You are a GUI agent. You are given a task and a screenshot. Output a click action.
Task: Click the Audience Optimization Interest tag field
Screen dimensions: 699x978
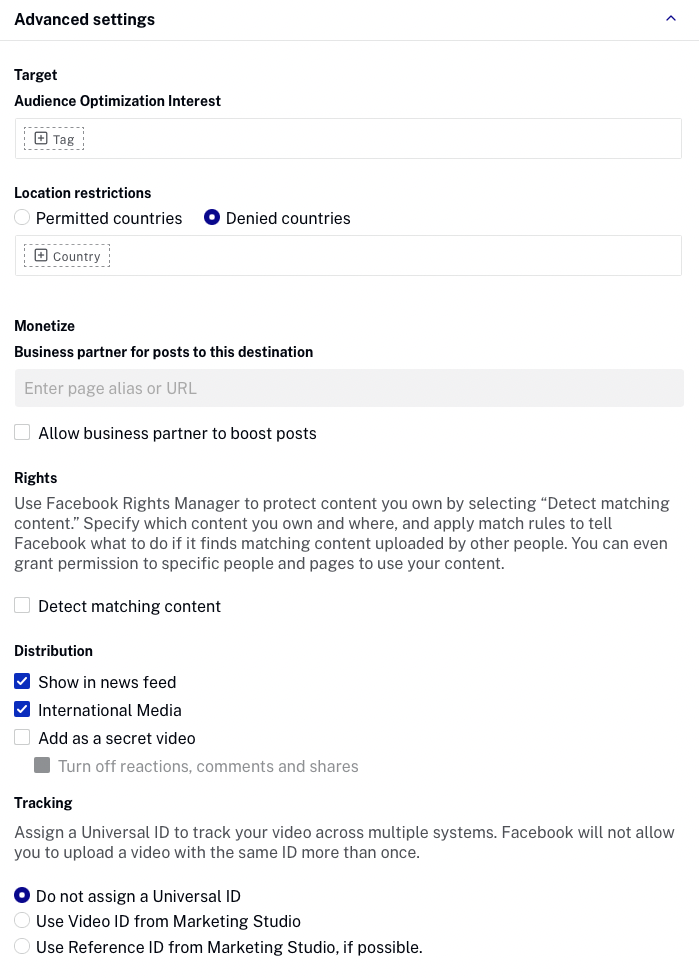380,139
